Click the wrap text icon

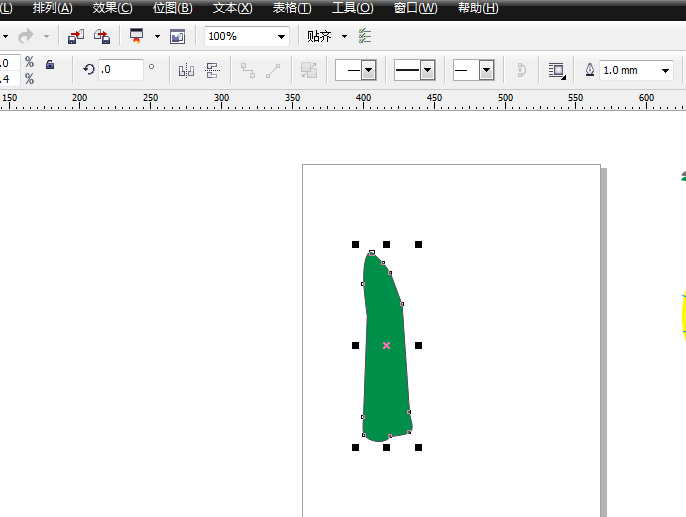[x=557, y=70]
